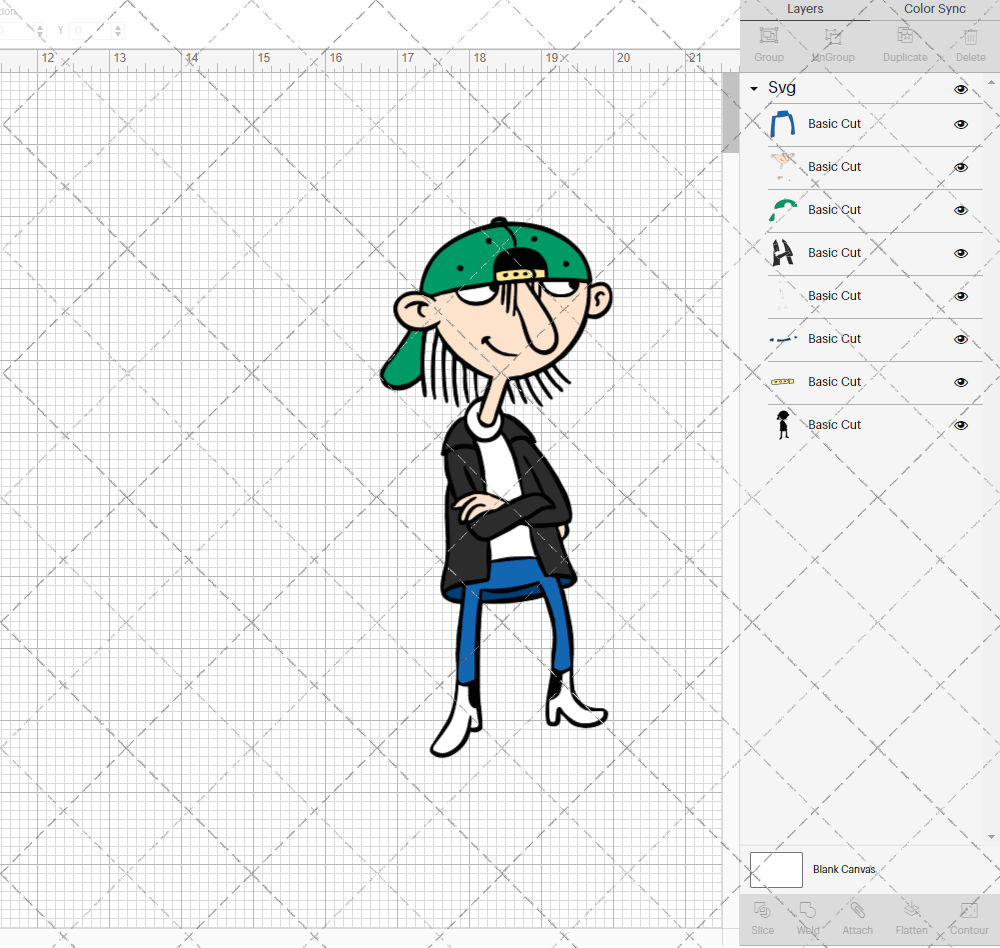
Task: Select the black jacket layer thumbnail
Action: point(783,253)
